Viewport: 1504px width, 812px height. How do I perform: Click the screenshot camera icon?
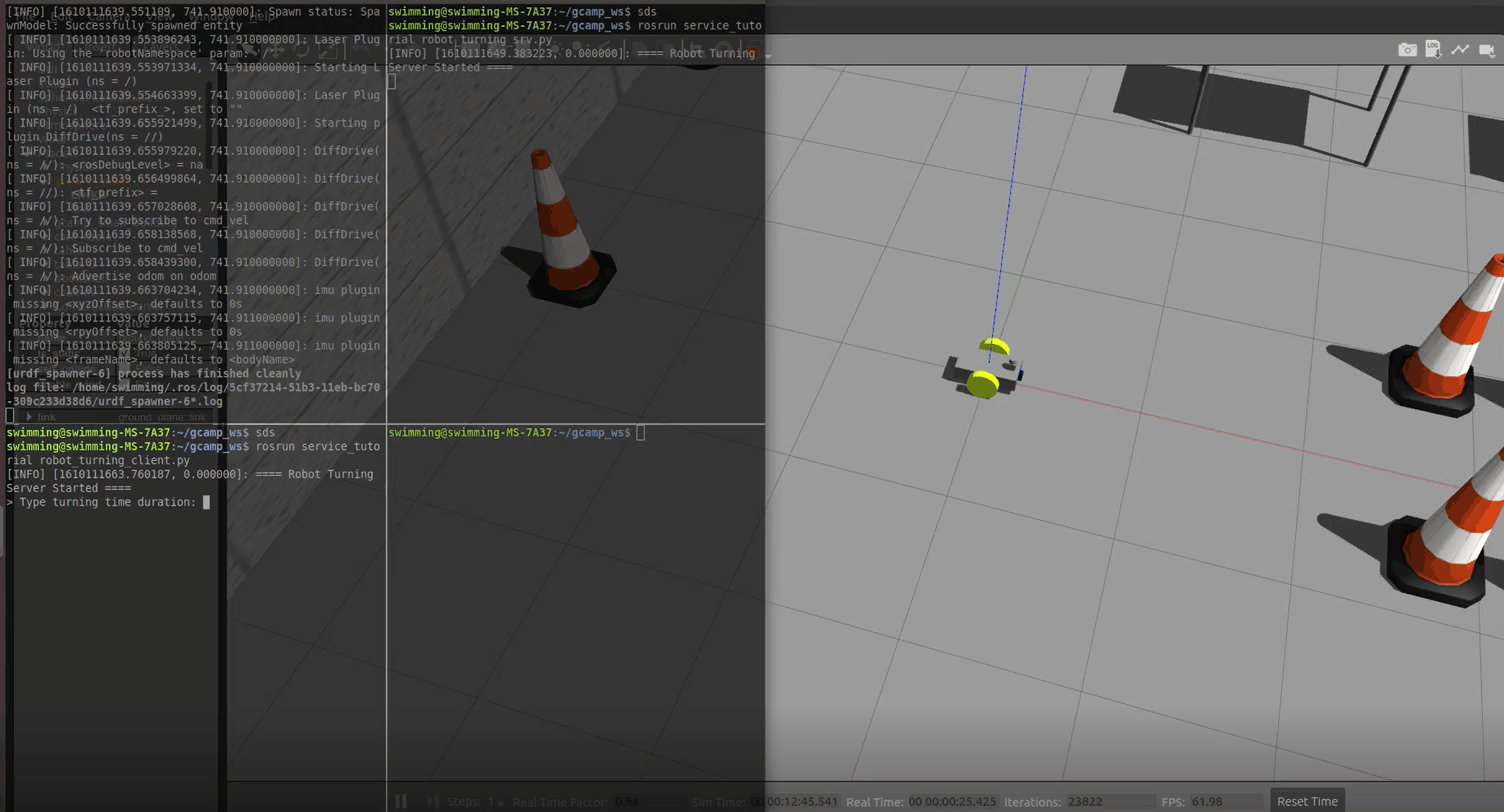tap(1406, 50)
